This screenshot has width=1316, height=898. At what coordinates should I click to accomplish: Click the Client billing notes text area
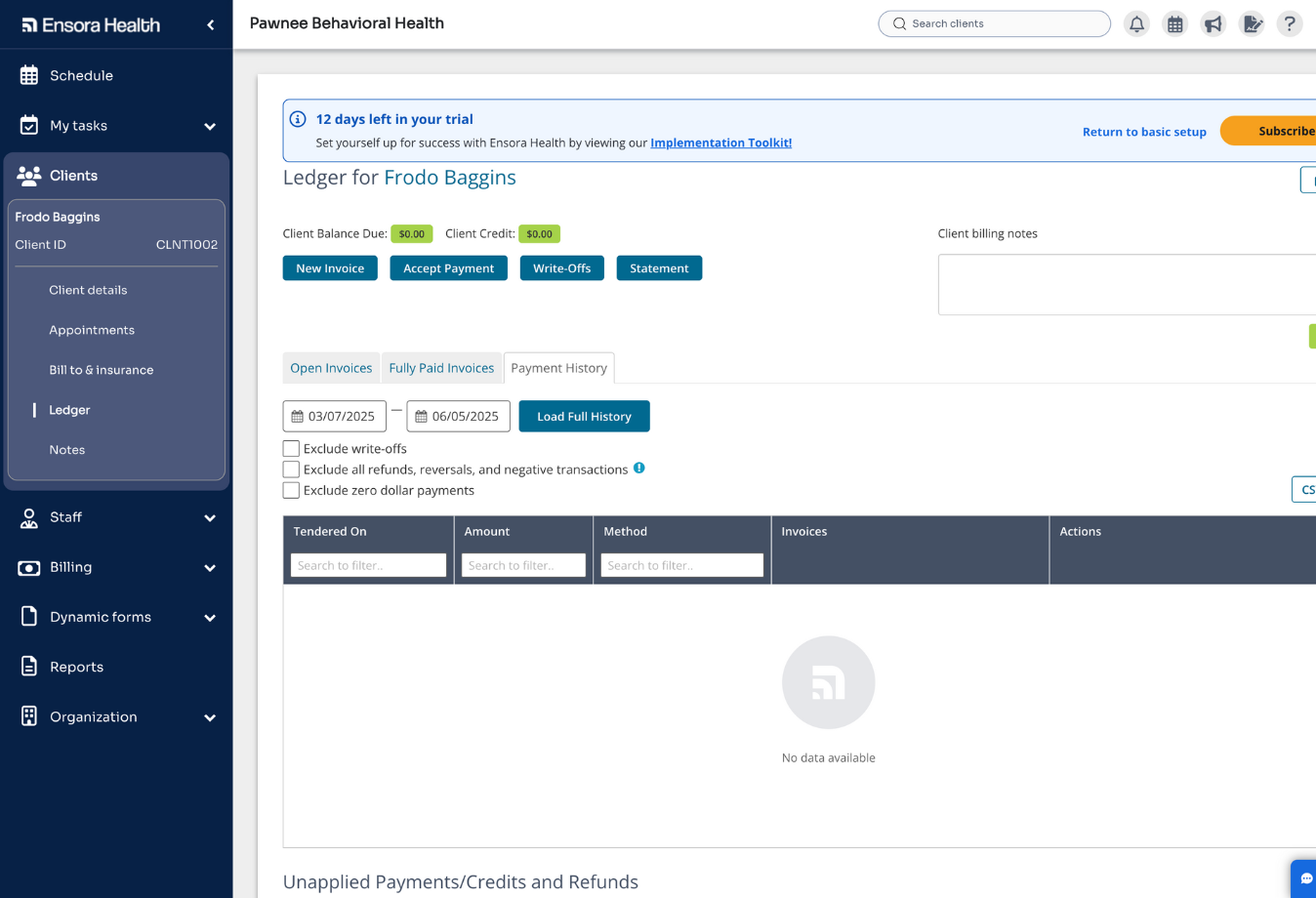(1127, 285)
